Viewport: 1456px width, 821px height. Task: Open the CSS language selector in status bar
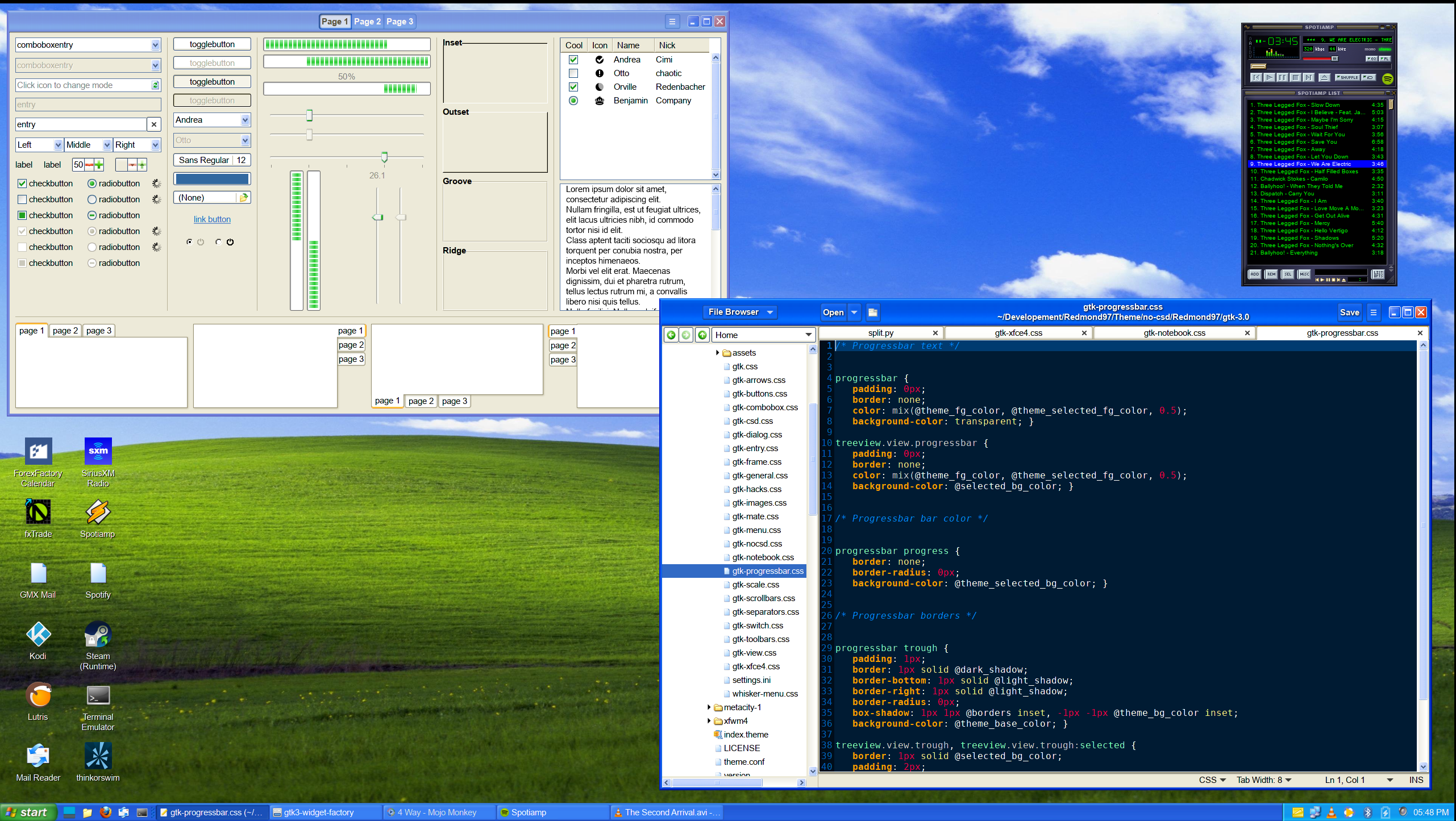1212,780
